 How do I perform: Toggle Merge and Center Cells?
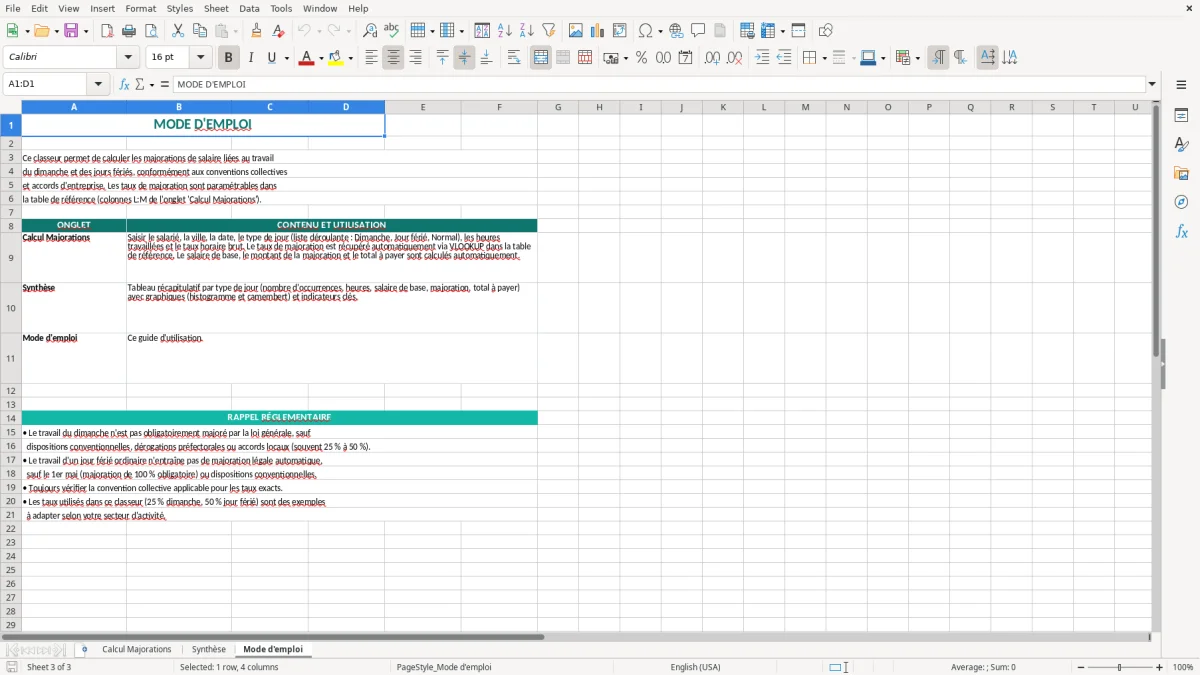tap(541, 58)
